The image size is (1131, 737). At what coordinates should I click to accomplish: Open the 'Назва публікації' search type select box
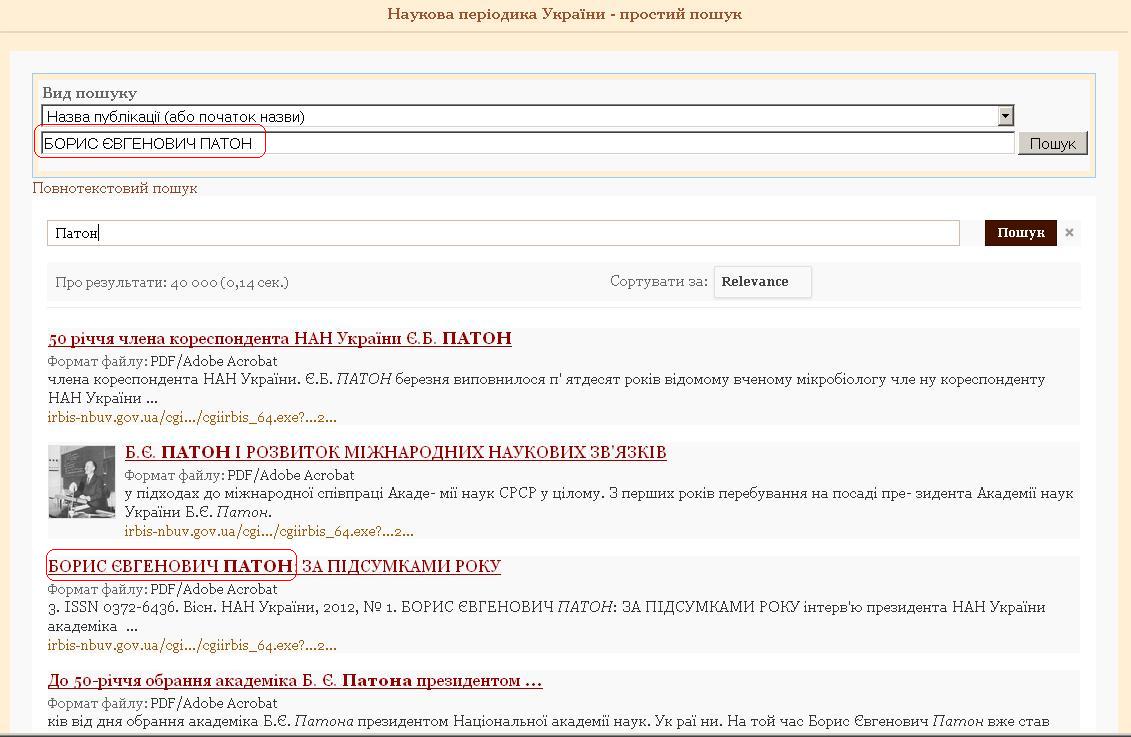(520, 117)
